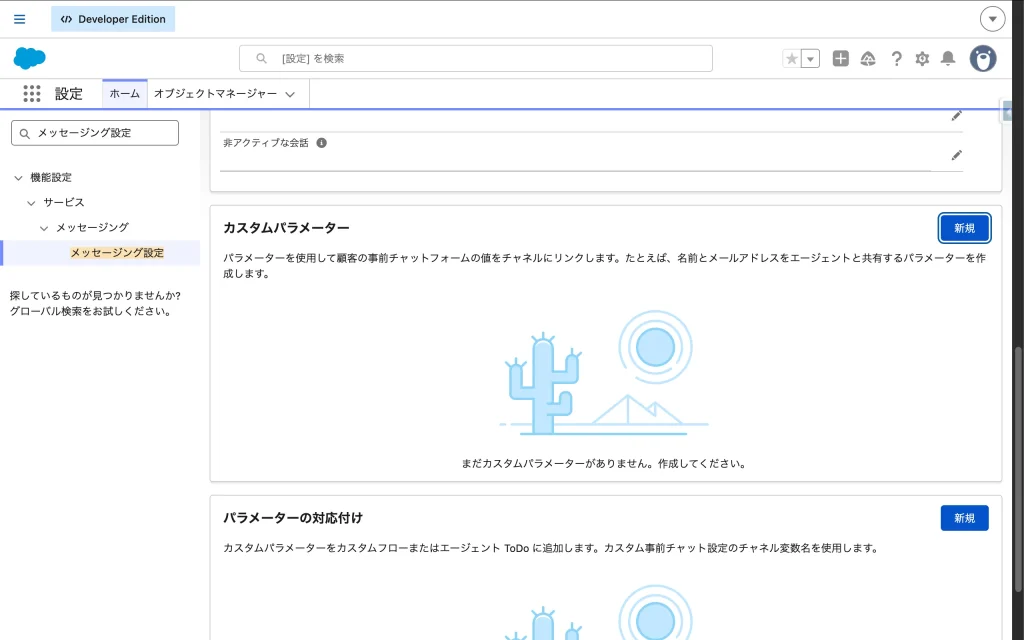Screen dimensions: 1024x640
Task: Select メッセージング設定 in the sidebar tree
Action: tap(117, 253)
